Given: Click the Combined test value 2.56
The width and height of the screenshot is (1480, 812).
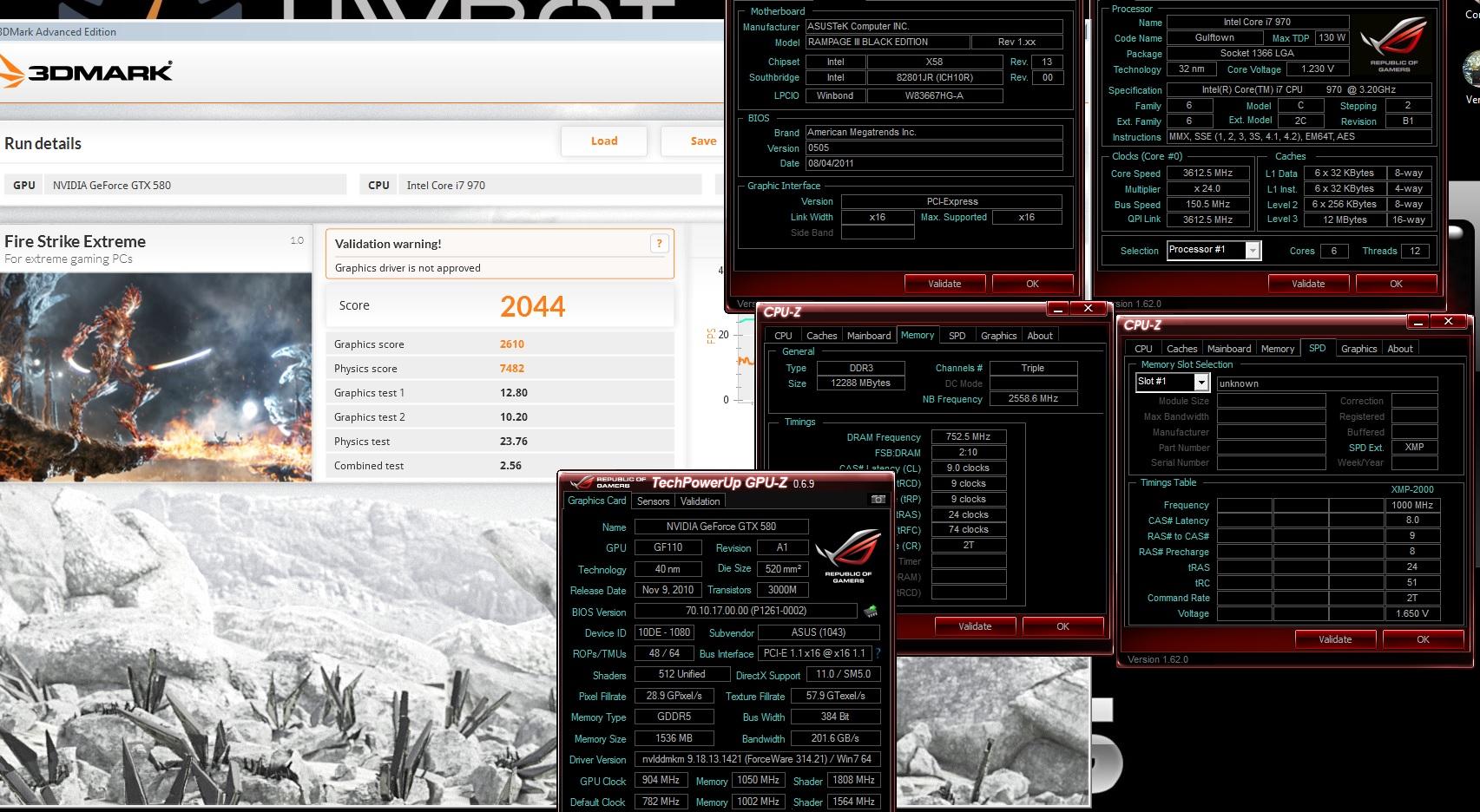Looking at the screenshot, I should (x=510, y=466).
